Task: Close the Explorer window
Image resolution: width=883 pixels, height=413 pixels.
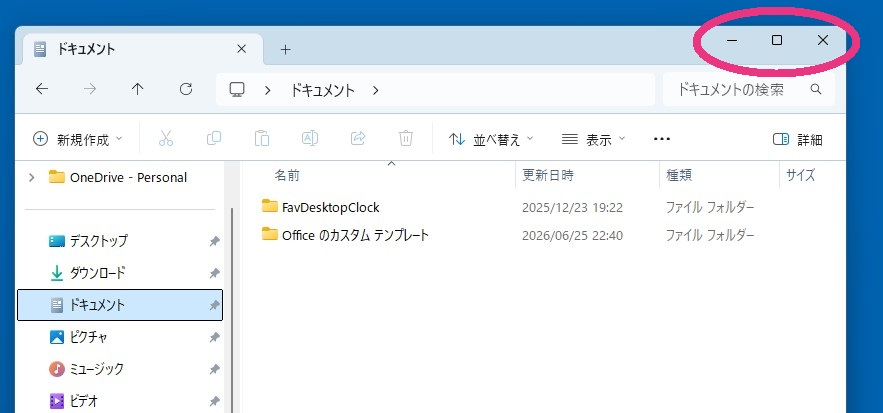Action: [x=823, y=40]
